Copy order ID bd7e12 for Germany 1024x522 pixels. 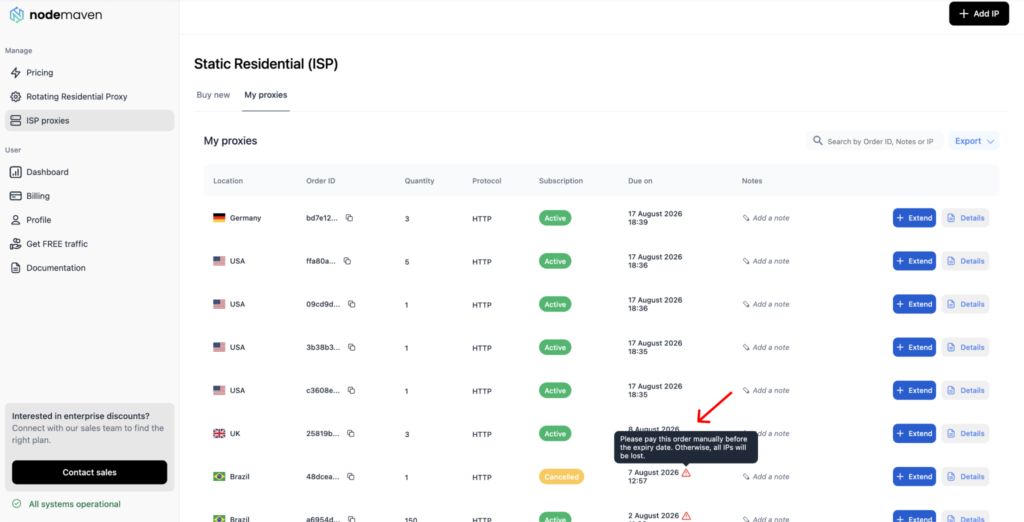[x=349, y=218]
